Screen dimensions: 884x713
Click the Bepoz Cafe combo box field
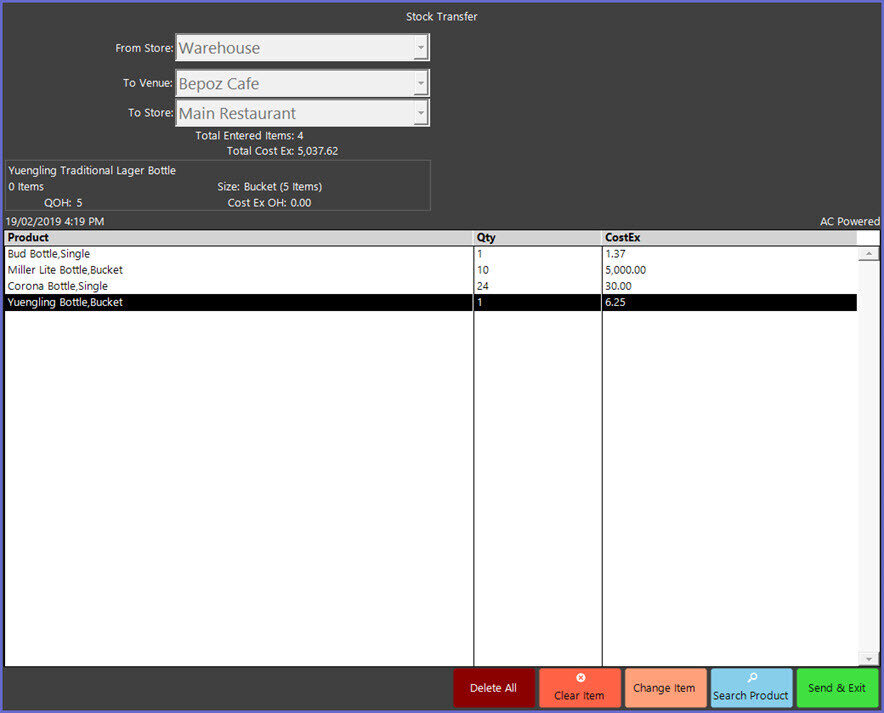pyautogui.click(x=302, y=83)
